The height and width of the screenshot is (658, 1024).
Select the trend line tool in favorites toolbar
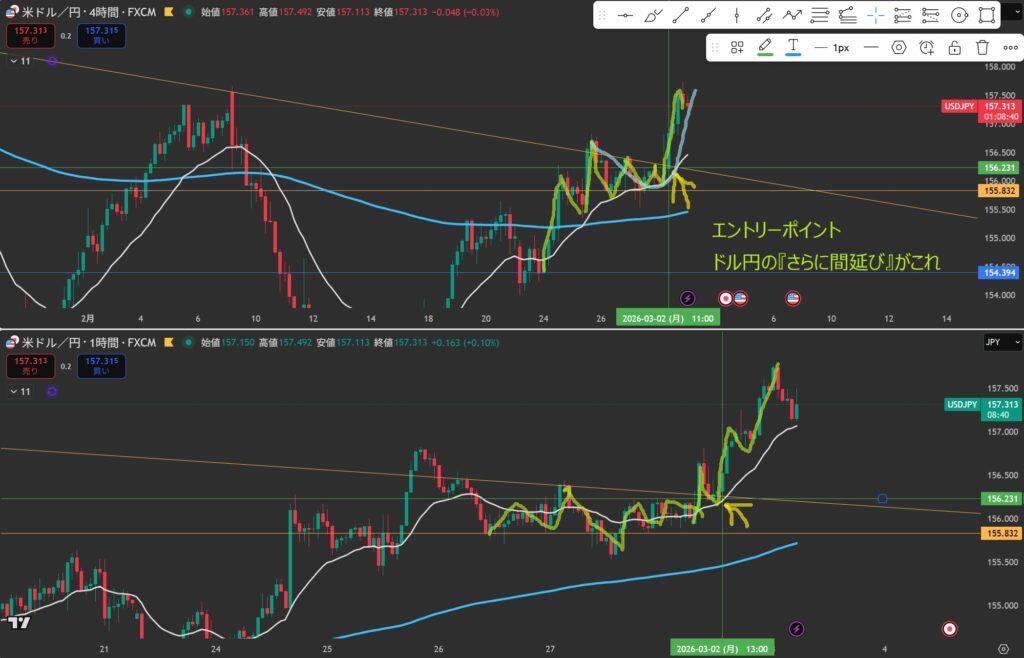(x=681, y=15)
